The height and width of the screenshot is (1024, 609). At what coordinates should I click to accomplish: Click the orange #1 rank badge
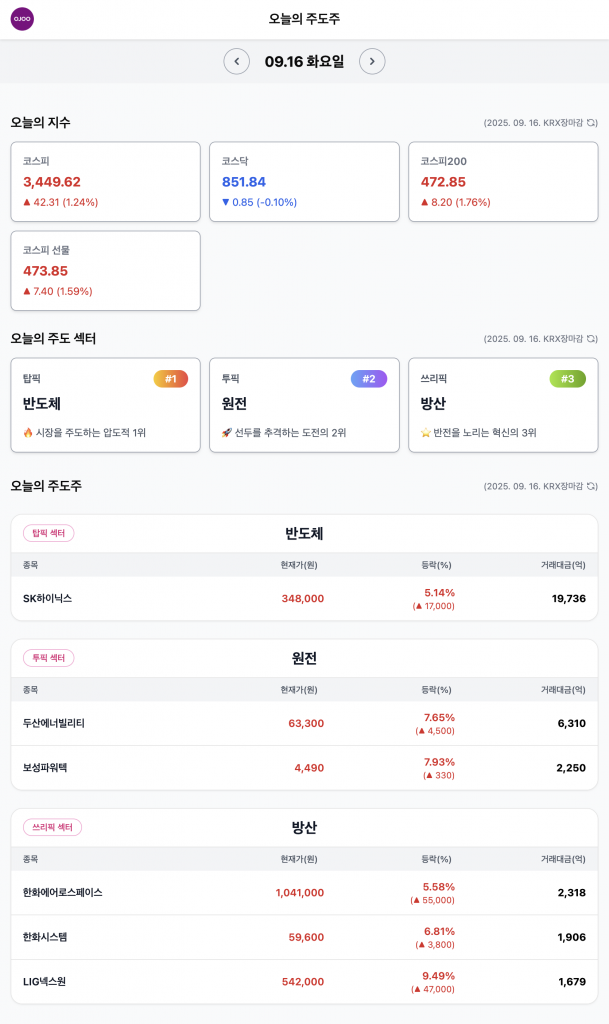(170, 379)
